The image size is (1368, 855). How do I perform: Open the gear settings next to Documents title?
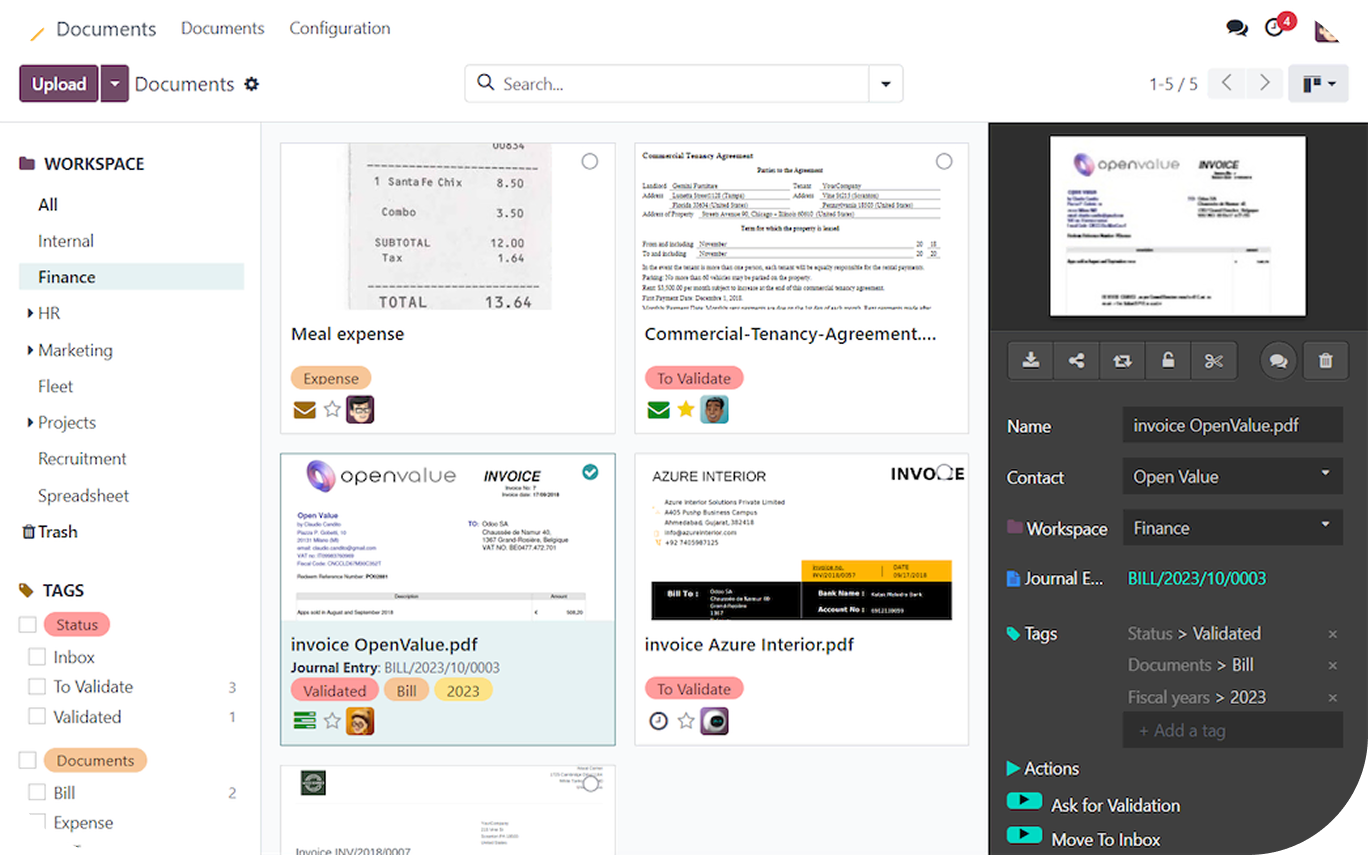(252, 84)
